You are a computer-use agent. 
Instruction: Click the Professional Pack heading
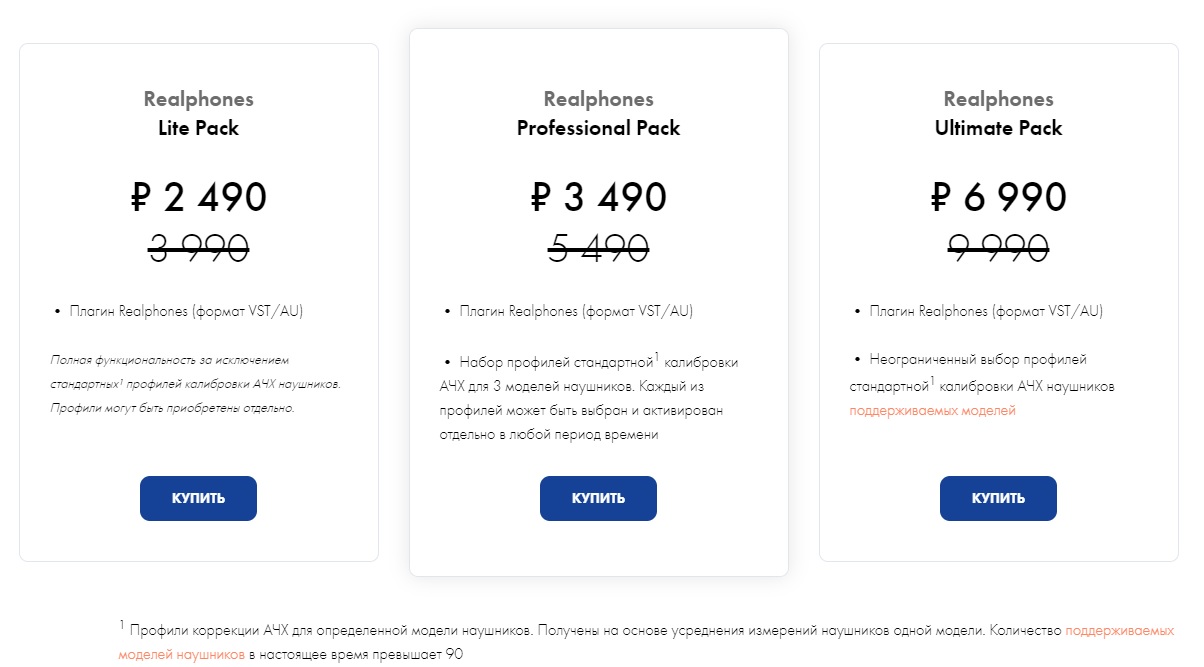[598, 128]
